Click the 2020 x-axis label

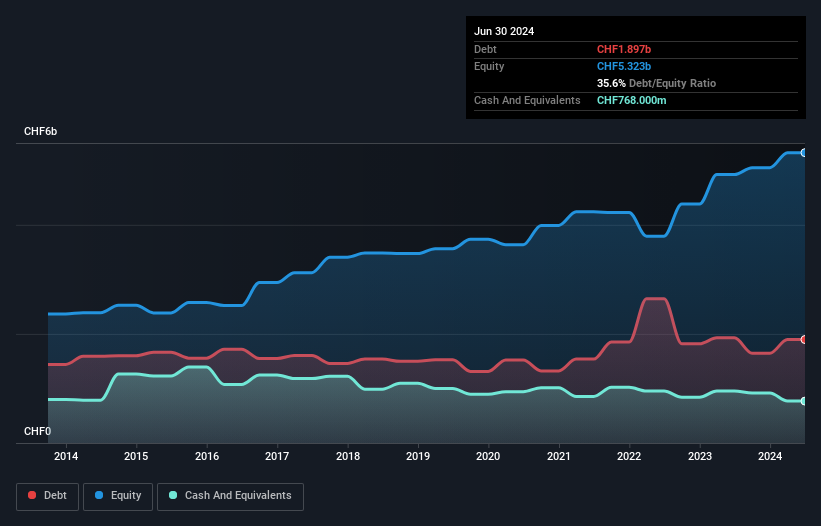(x=488, y=456)
